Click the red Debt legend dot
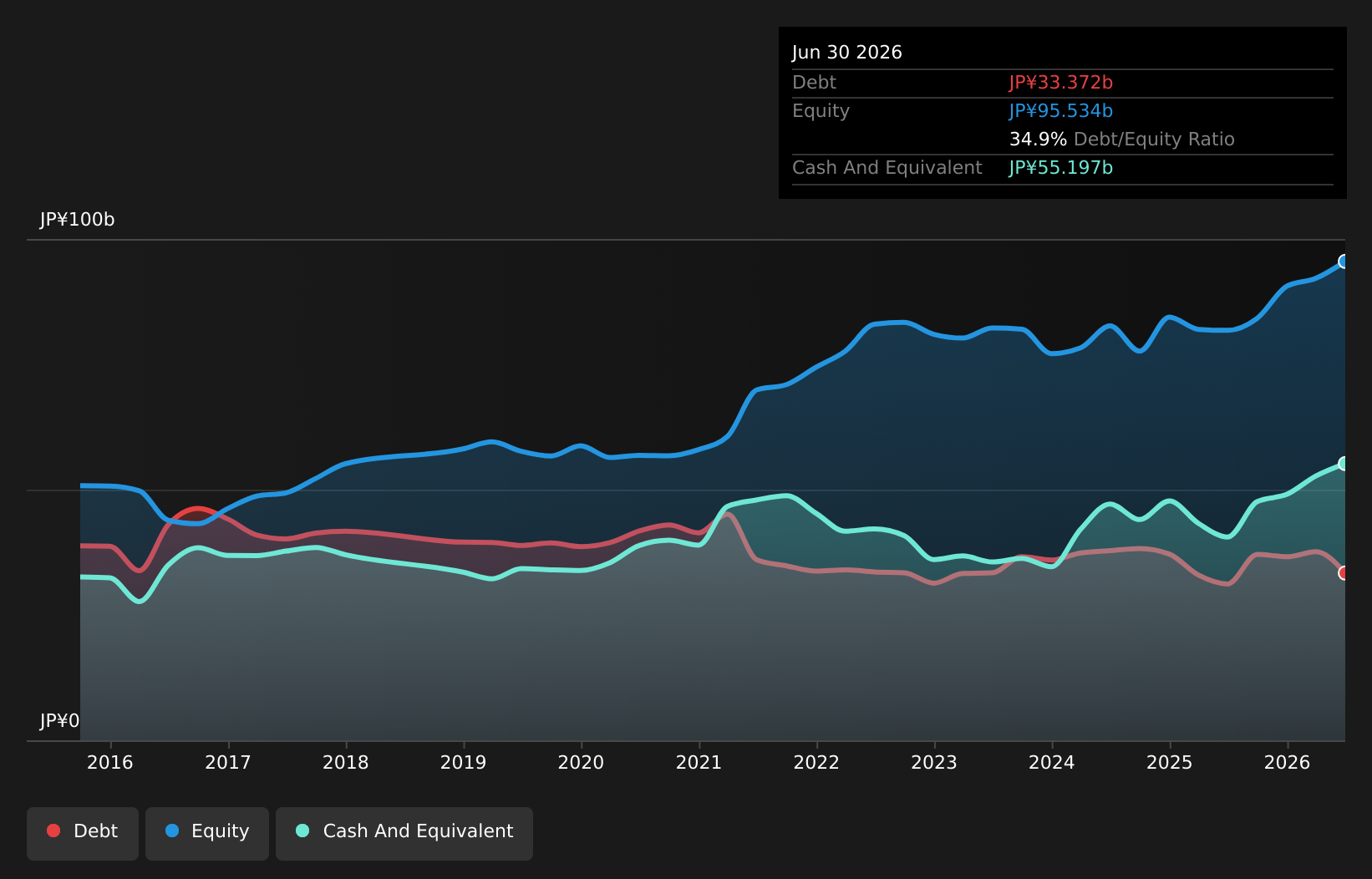This screenshot has height=879, width=1372. click(53, 831)
